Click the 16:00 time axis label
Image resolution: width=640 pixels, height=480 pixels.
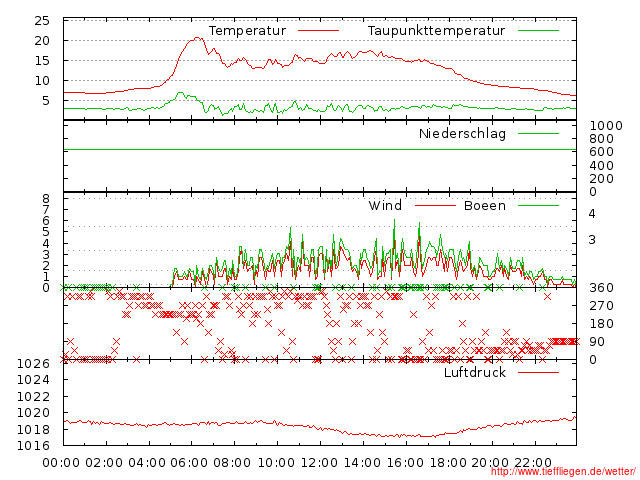tap(405, 462)
